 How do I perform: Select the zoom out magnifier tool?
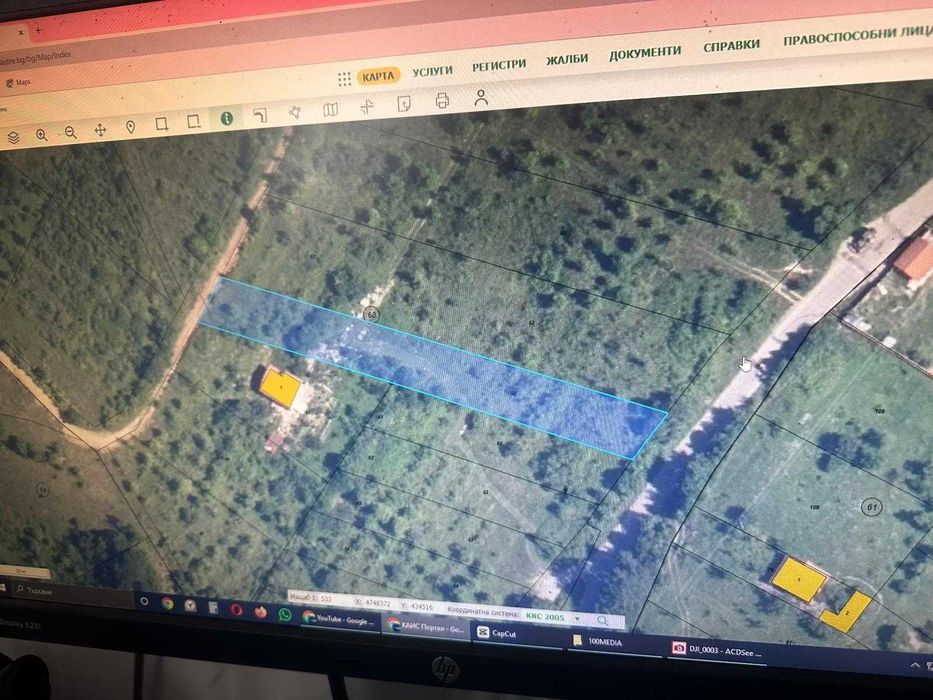[71, 132]
